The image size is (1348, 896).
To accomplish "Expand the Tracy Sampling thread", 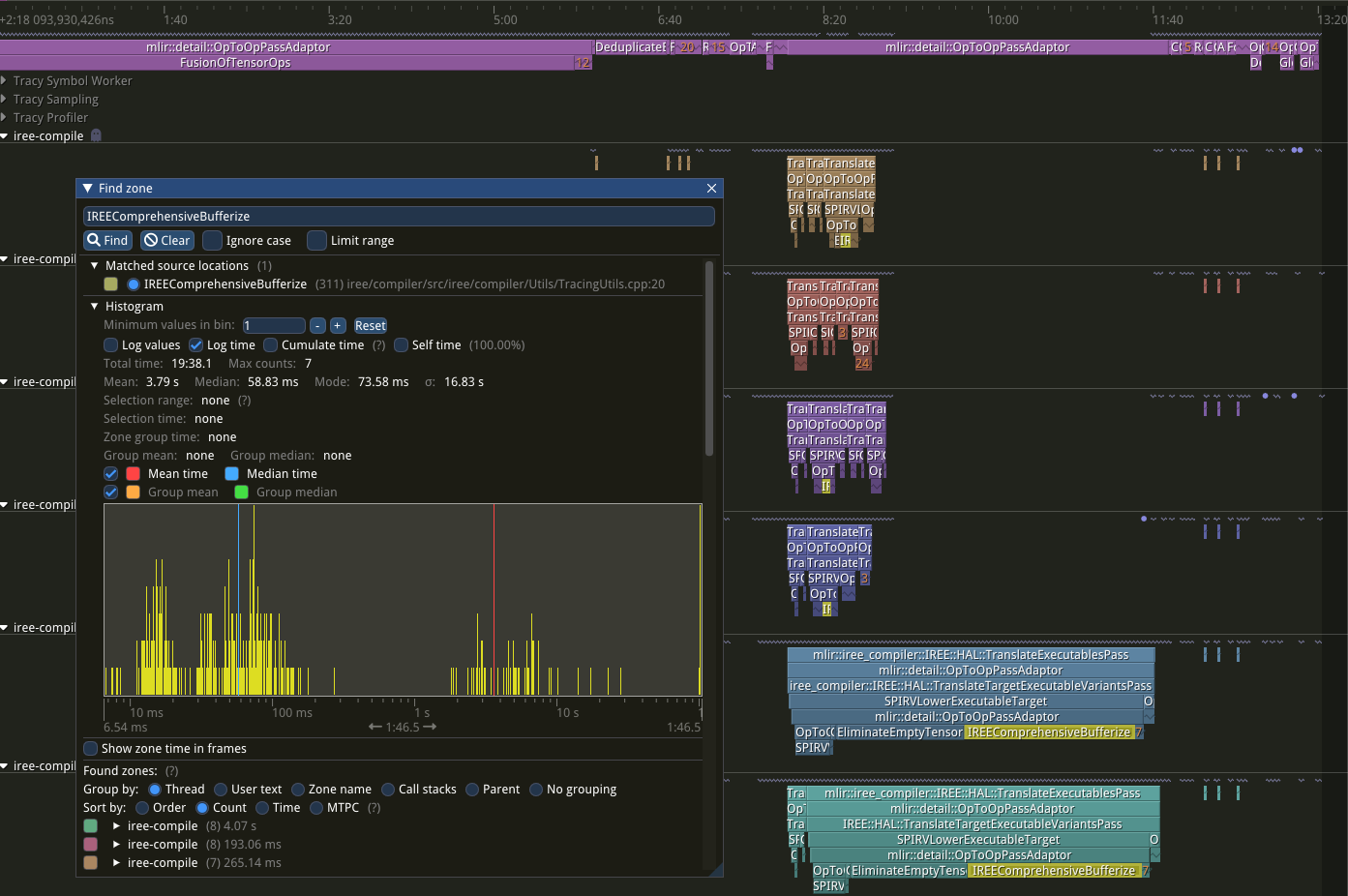I will pos(5,99).
